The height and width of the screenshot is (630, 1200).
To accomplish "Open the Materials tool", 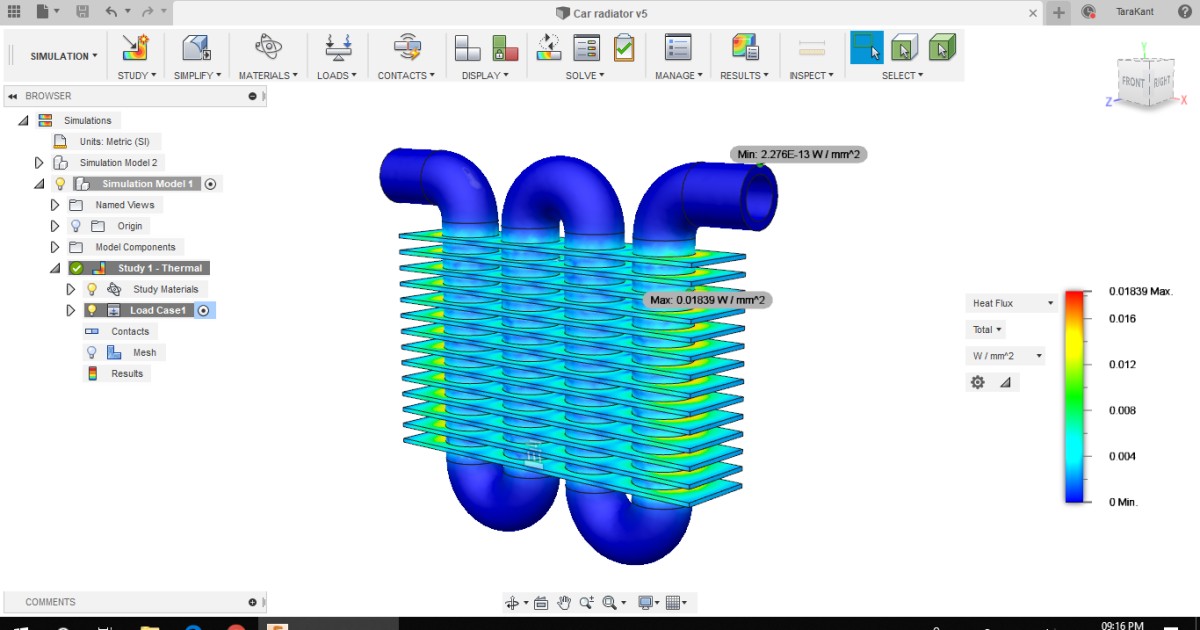I will (x=266, y=47).
